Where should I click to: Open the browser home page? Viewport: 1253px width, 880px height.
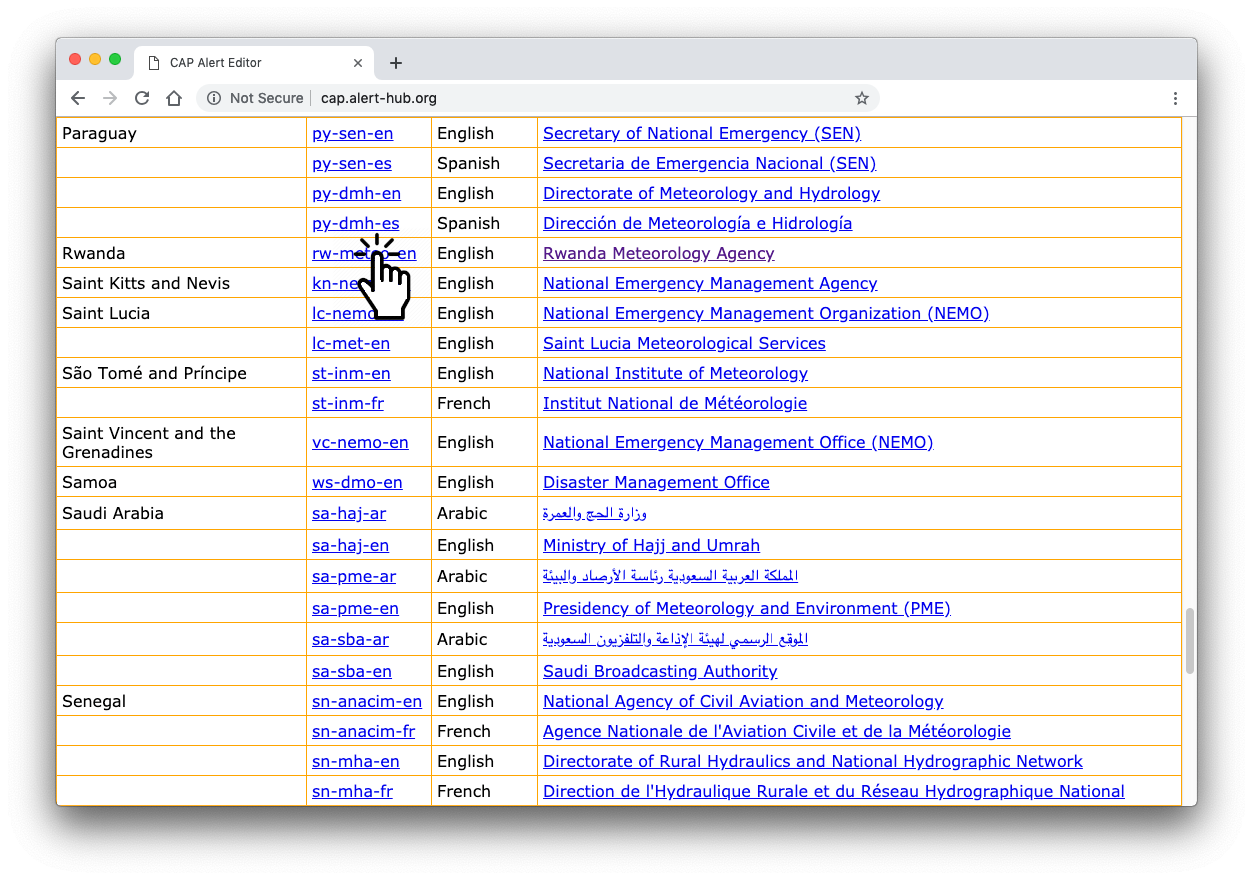174,98
